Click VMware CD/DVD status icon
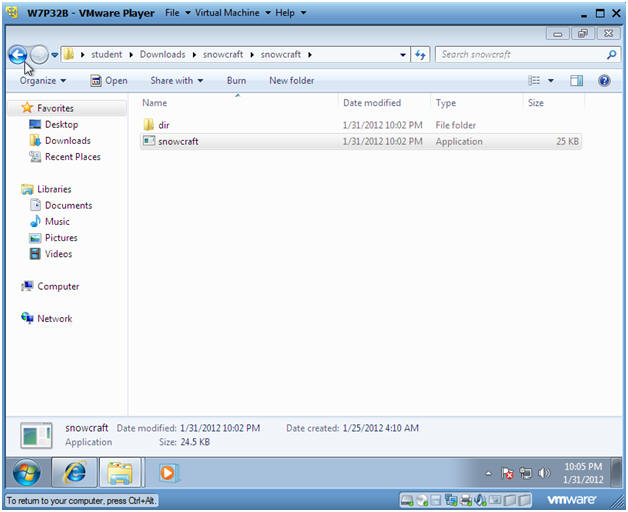 pos(422,500)
